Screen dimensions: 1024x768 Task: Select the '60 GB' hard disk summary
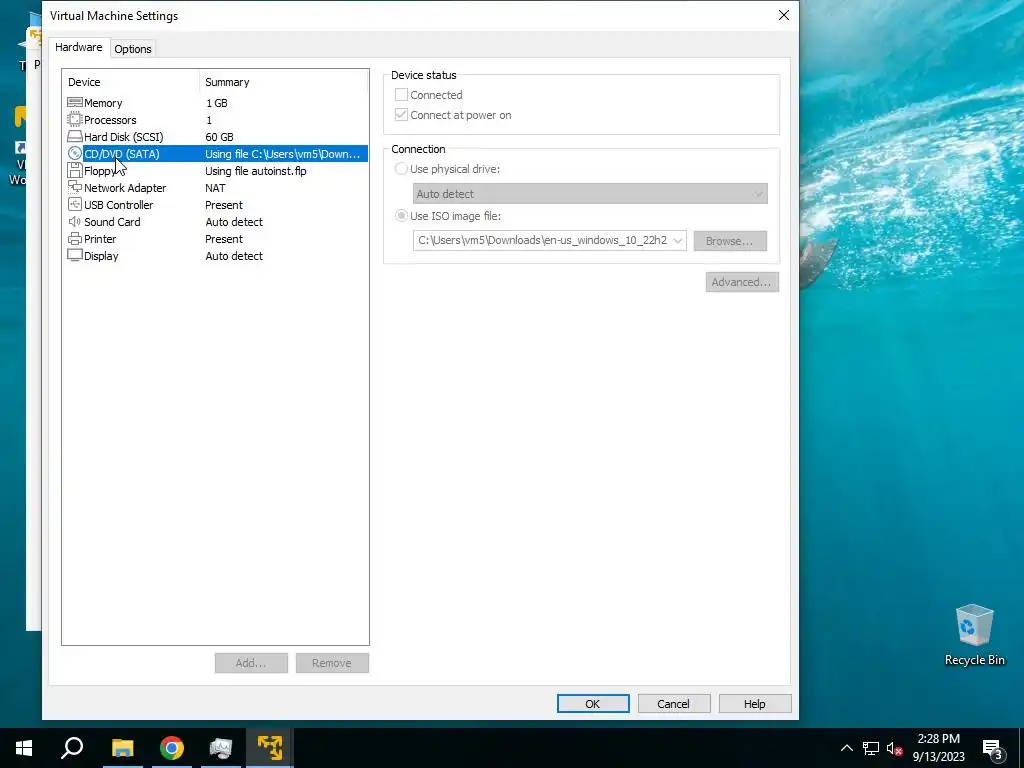(219, 136)
